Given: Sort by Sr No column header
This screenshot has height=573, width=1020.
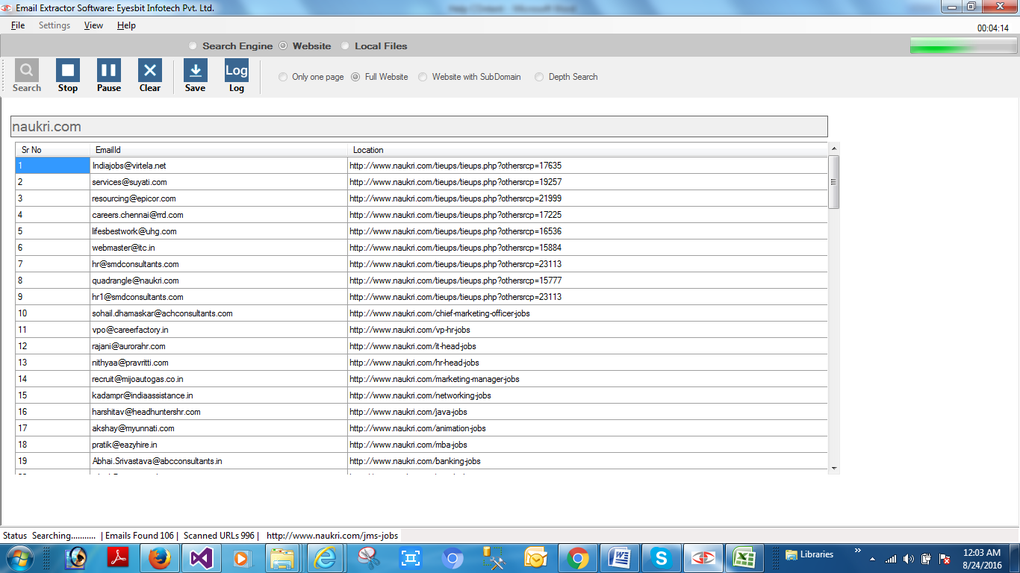Looking at the screenshot, I should point(53,150).
